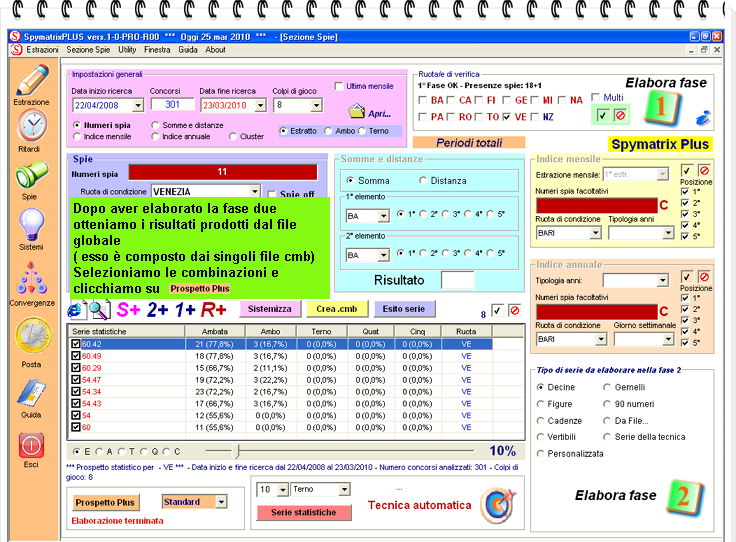Viewport: 736px width, 542px height.
Task: Enable the Multi checkbox
Action: pyautogui.click(x=595, y=97)
